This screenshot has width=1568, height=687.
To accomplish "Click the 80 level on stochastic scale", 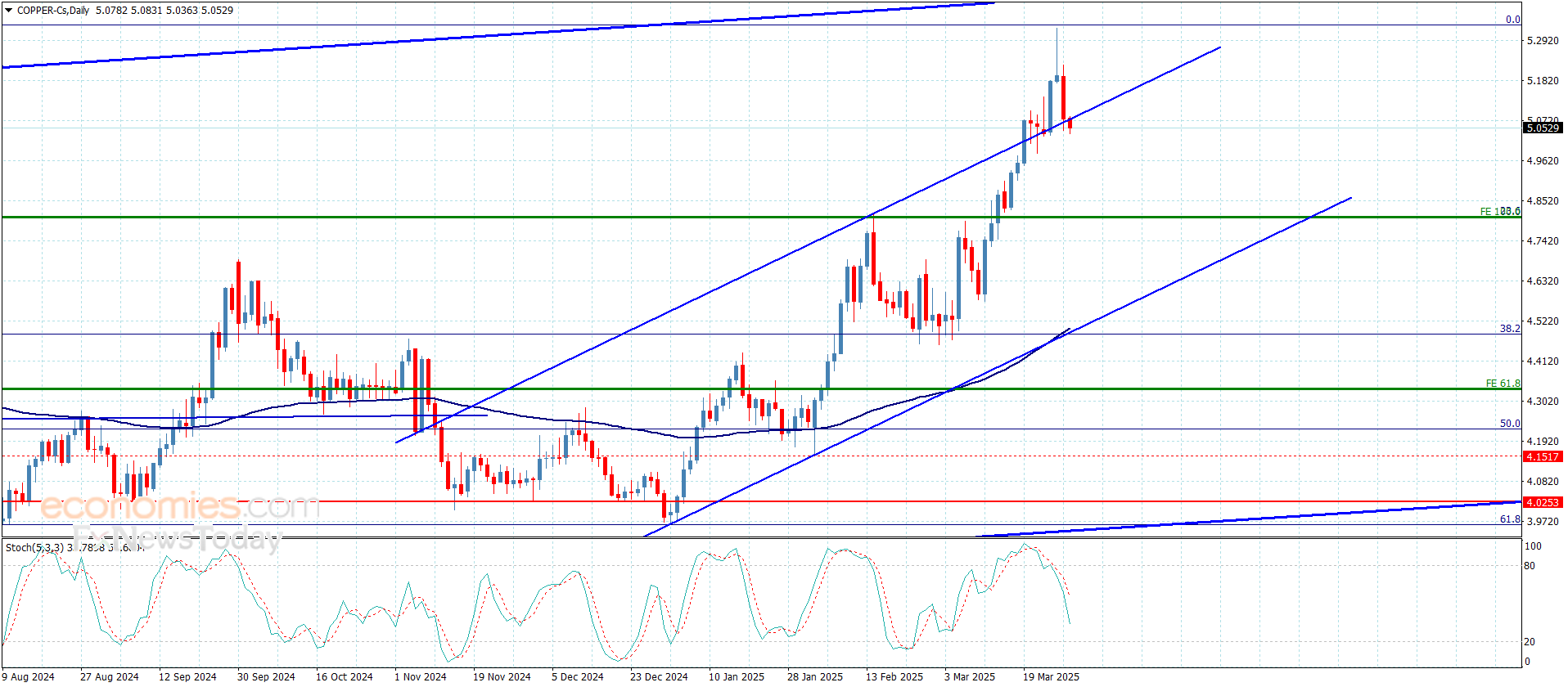I will 1530,566.
